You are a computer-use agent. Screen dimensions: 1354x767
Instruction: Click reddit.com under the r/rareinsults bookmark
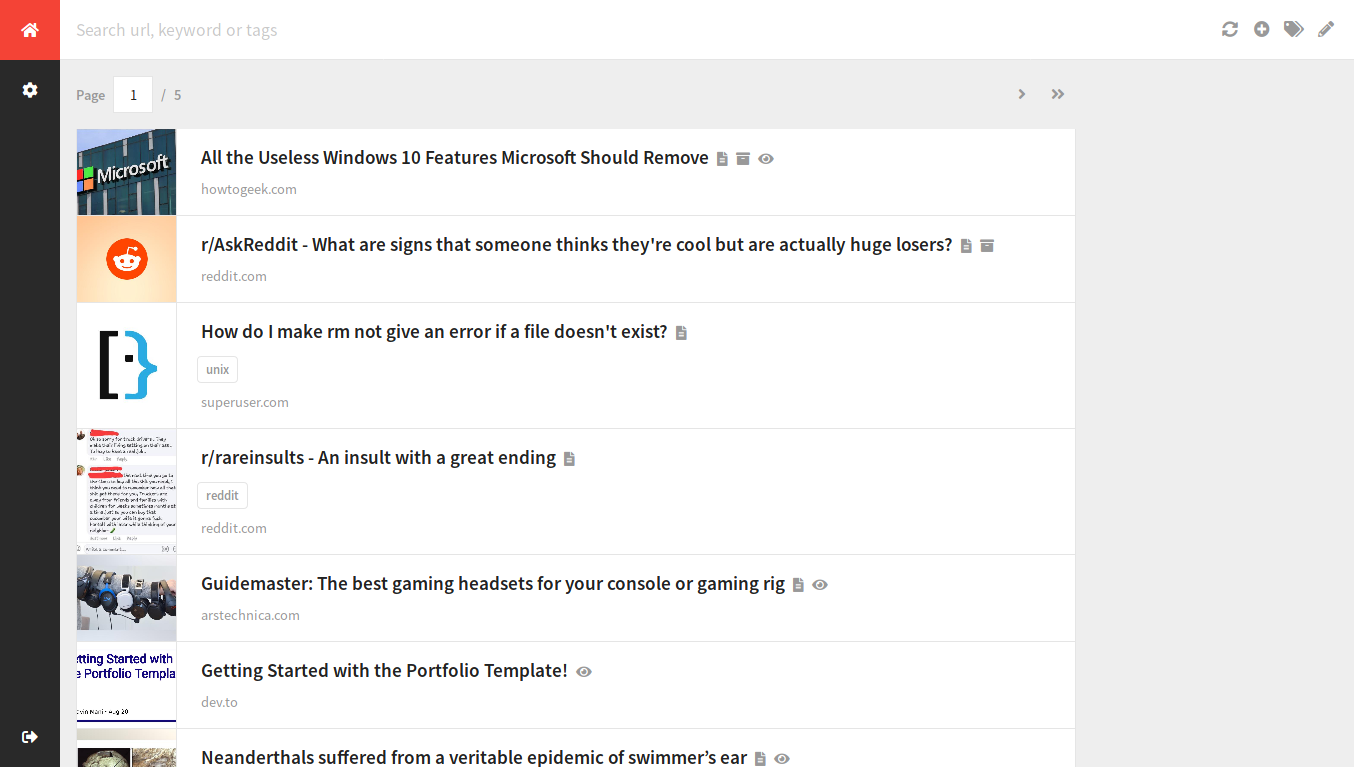click(x=234, y=529)
